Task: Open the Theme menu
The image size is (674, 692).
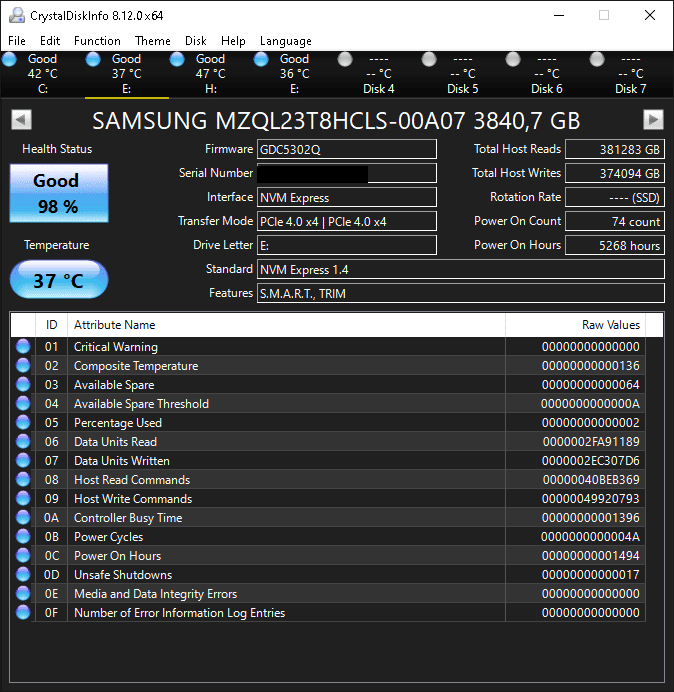Action: [153, 41]
